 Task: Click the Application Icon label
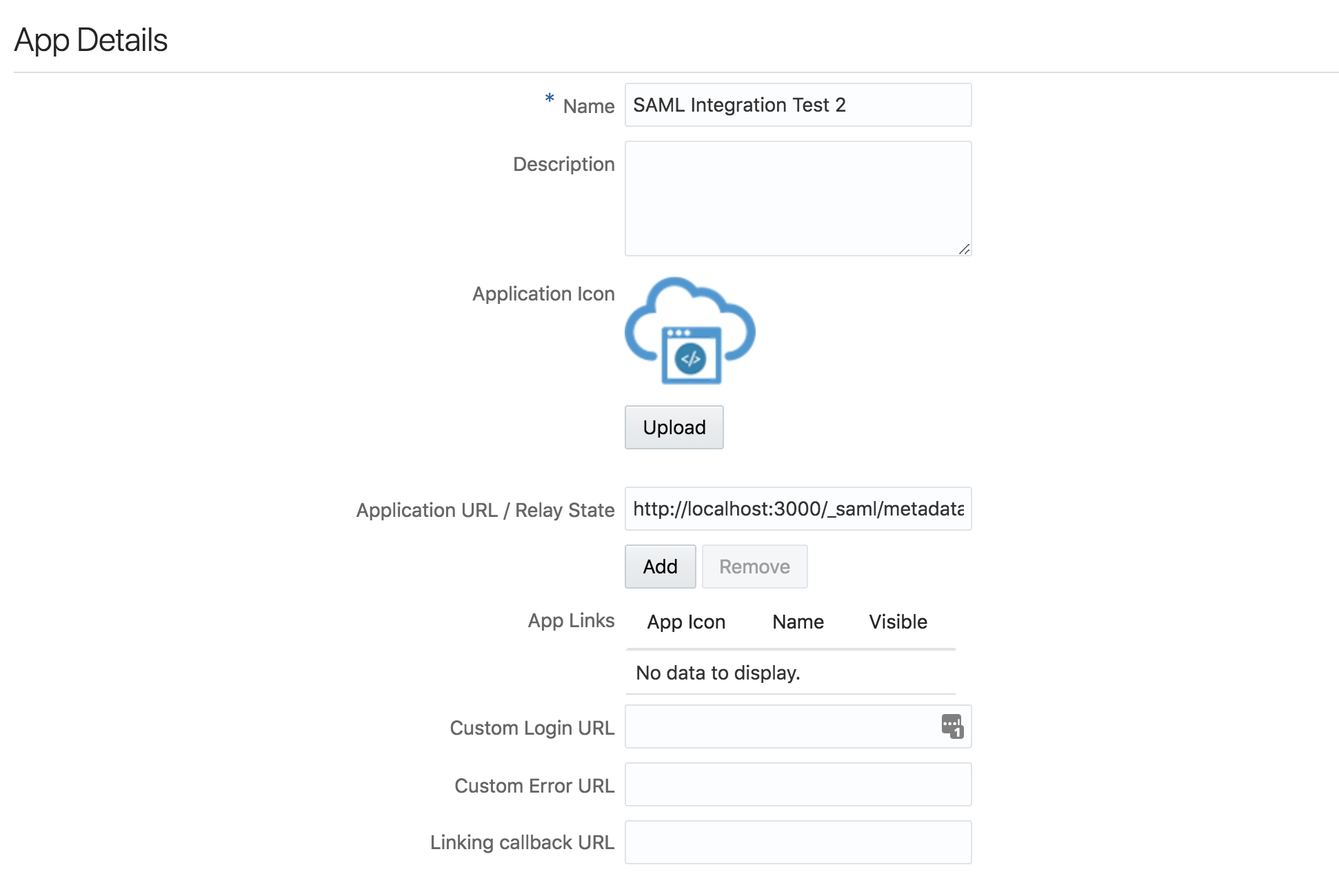(543, 294)
